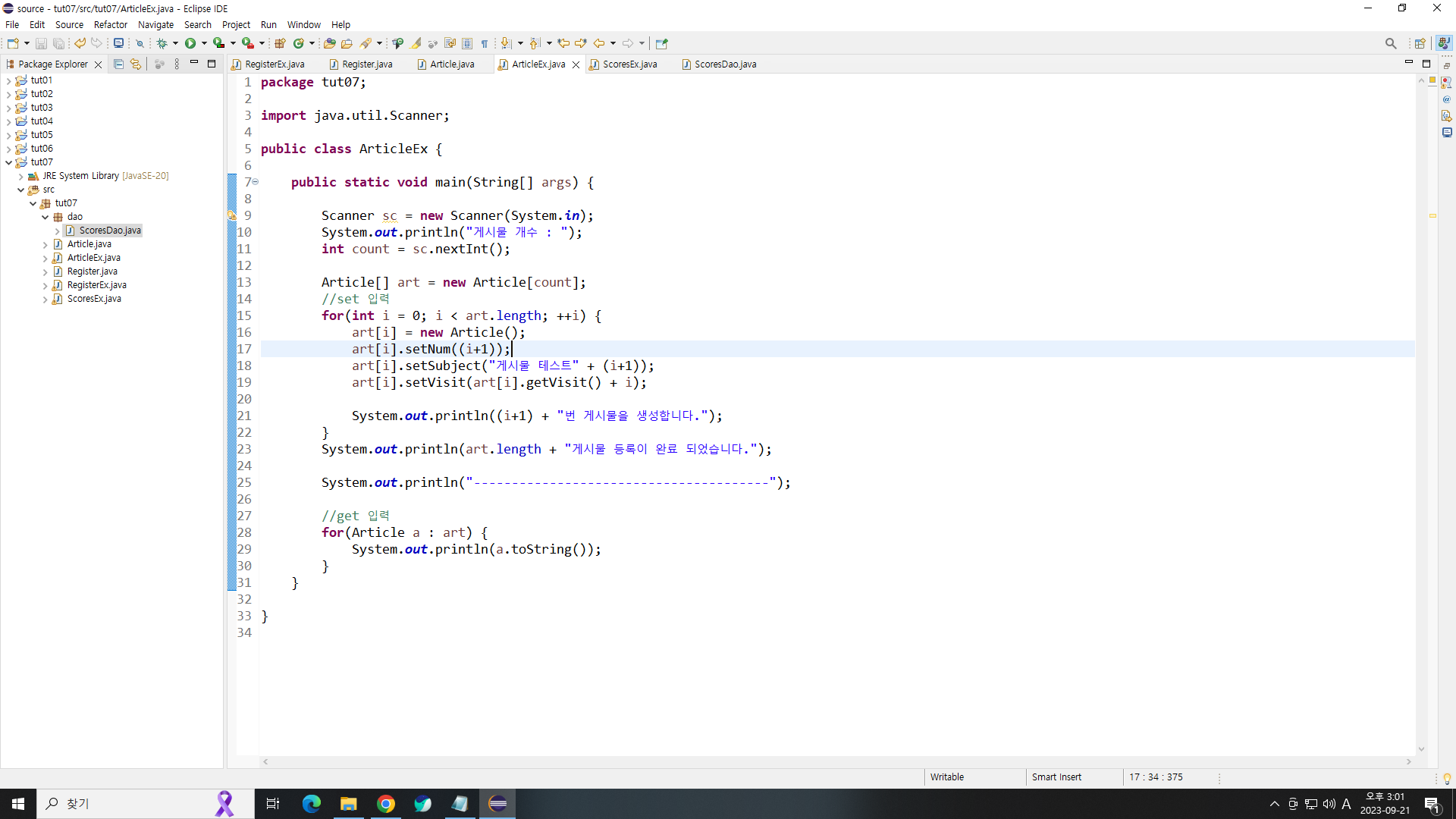1456x819 pixels.
Task: Click the Debug bug icon
Action: click(x=162, y=43)
